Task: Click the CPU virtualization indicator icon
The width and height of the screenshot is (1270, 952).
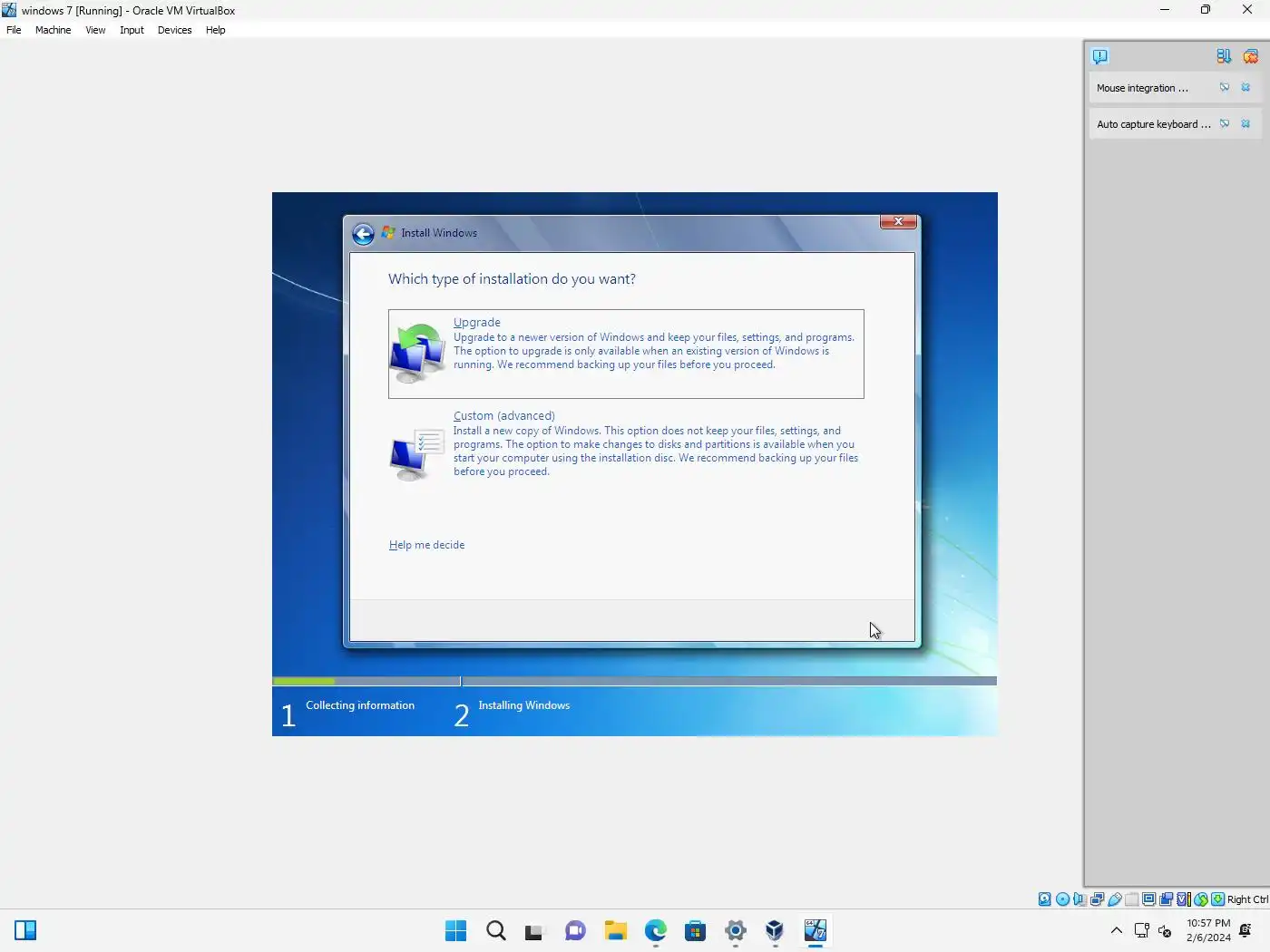Action: pyautogui.click(x=1183, y=899)
